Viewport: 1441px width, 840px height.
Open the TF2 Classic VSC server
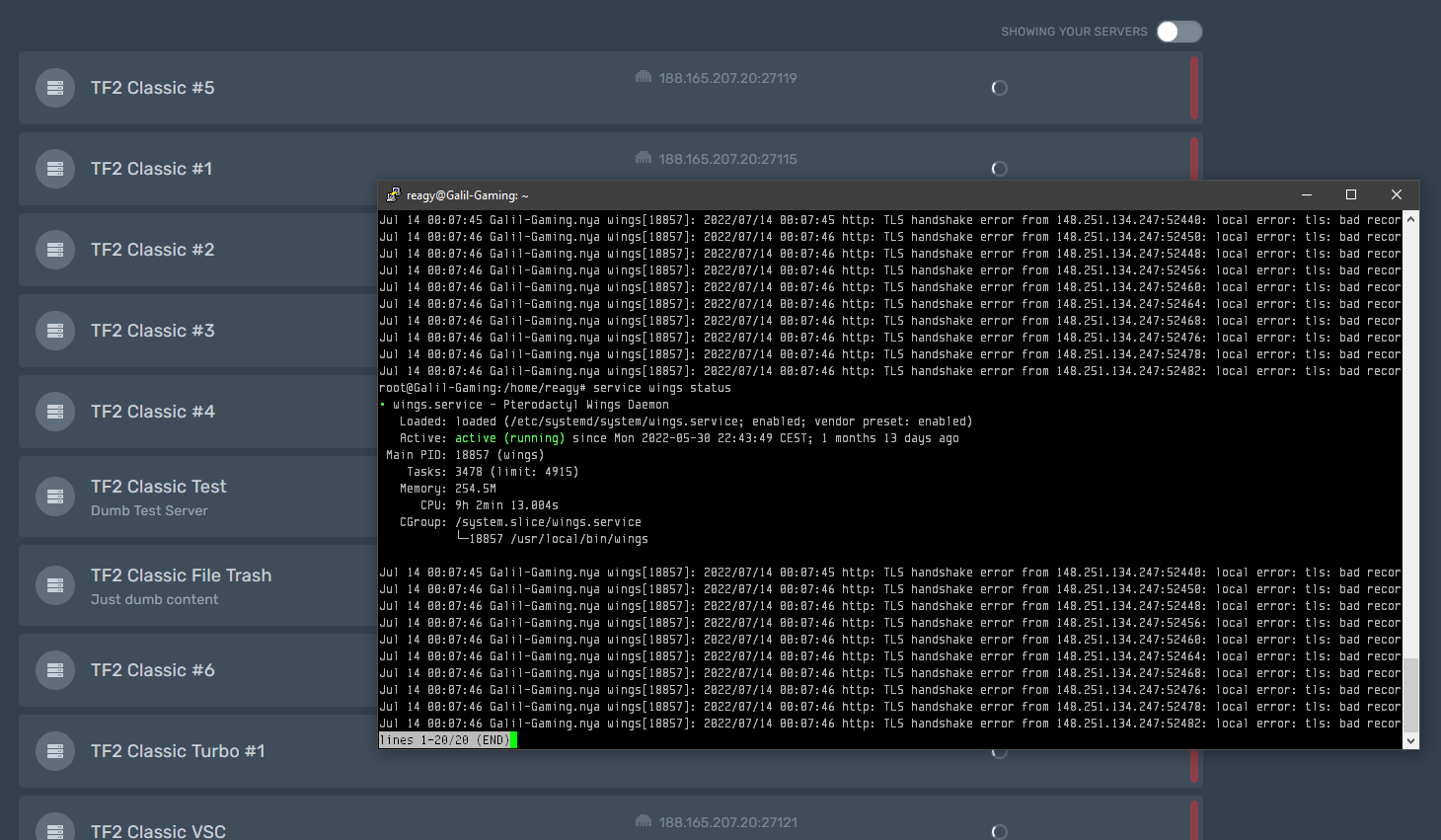(x=159, y=831)
